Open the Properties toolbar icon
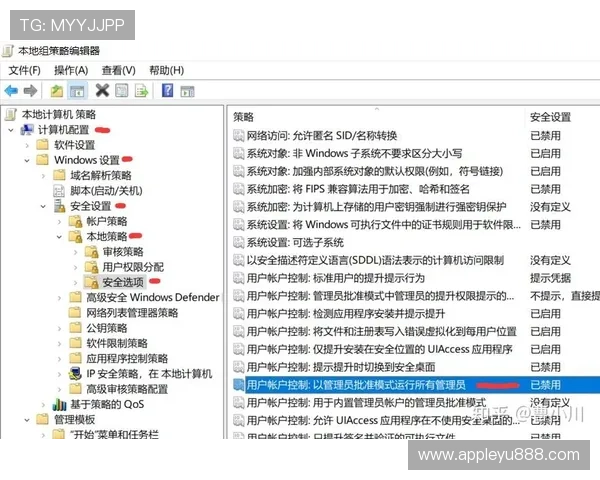Viewport: 600px width, 480px height. pos(122,91)
